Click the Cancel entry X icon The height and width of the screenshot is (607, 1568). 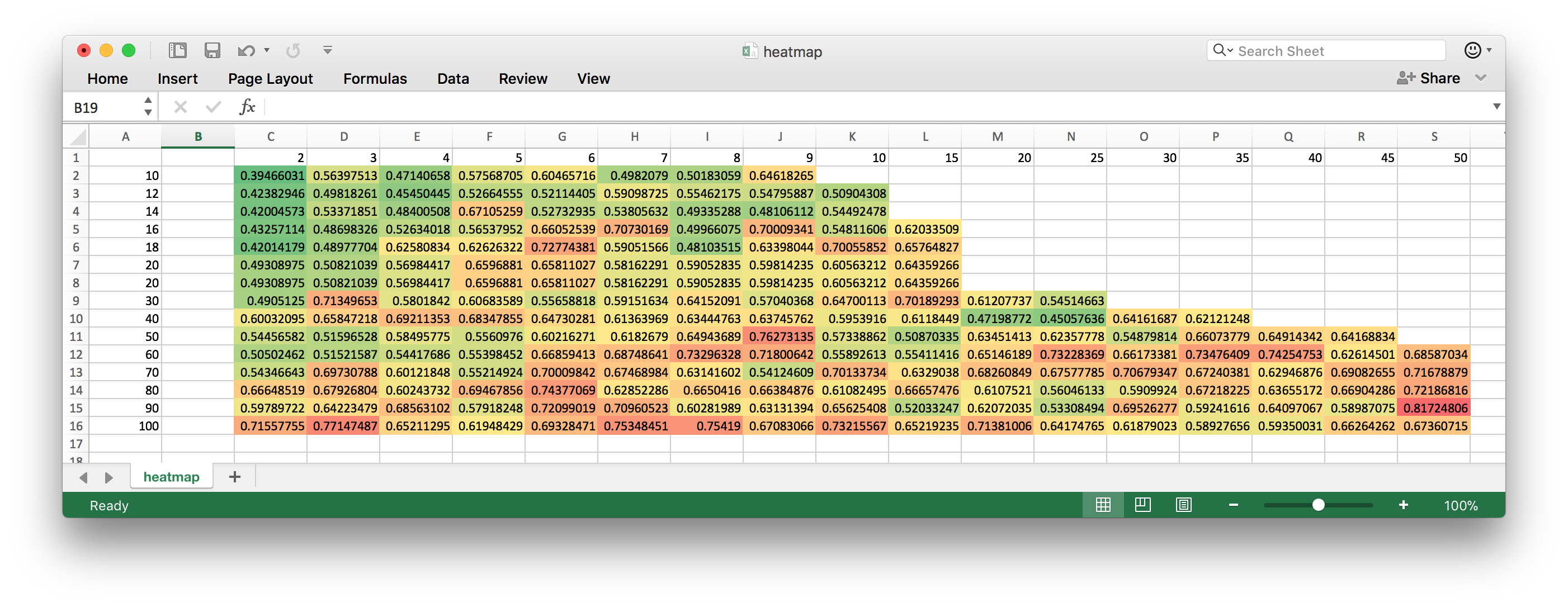180,108
